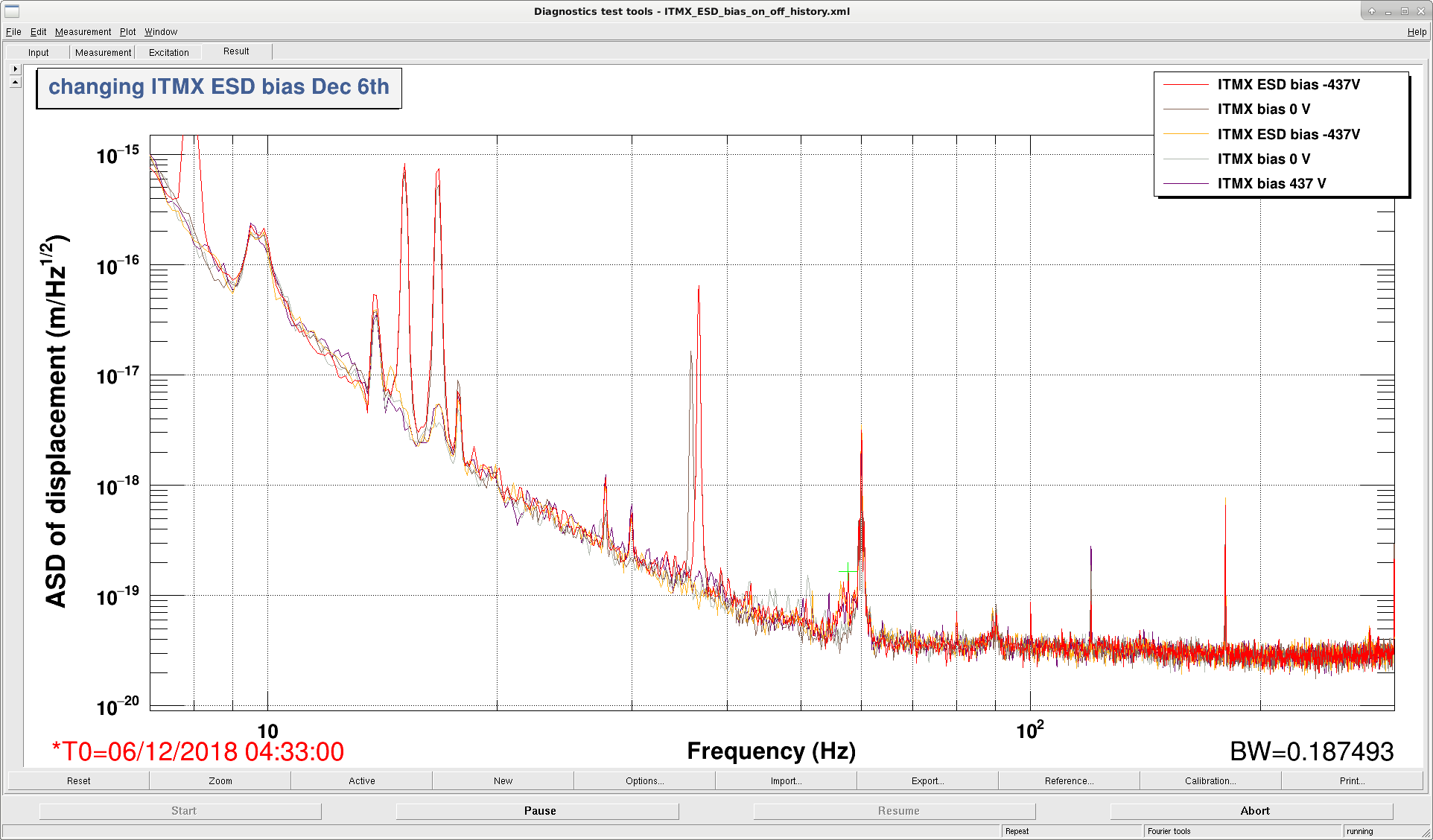Screen dimensions: 1433x840
Task: Click the Calibration button
Action: click(x=1210, y=780)
